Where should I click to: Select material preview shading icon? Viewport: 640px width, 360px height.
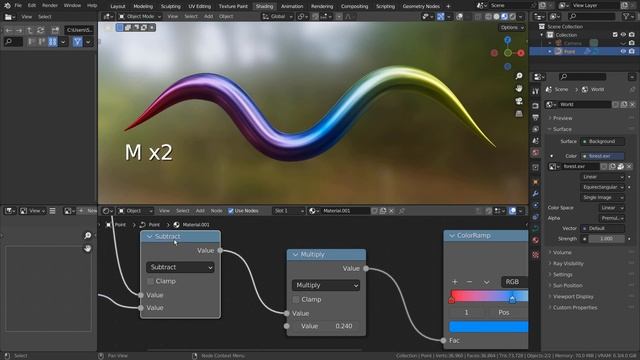[504, 17]
